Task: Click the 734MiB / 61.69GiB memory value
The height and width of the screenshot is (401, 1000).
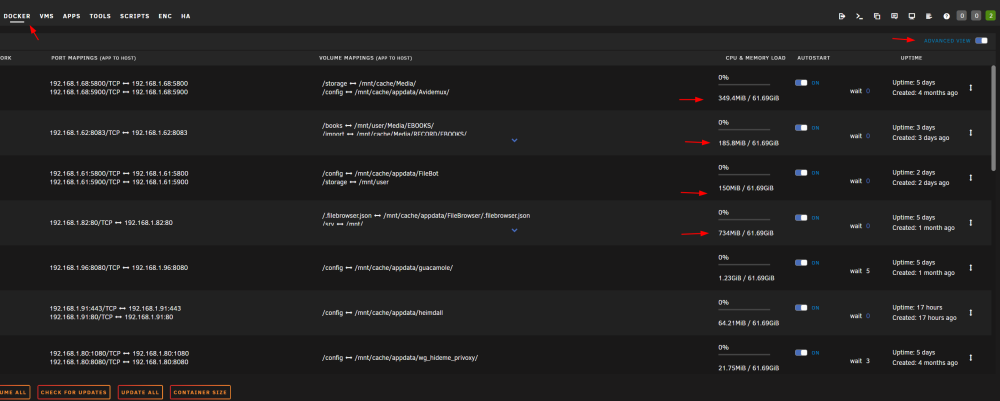Action: [746, 233]
